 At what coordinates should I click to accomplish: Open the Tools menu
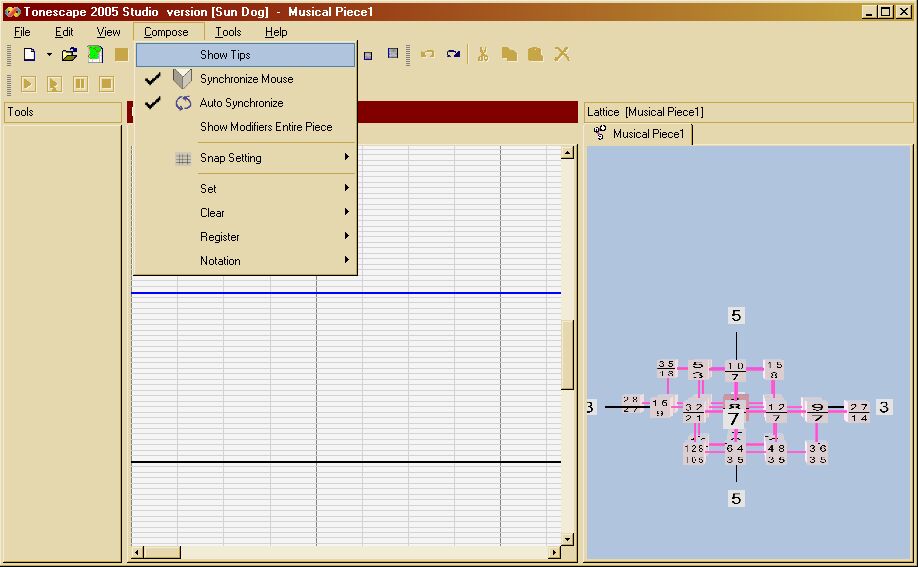[x=228, y=32]
